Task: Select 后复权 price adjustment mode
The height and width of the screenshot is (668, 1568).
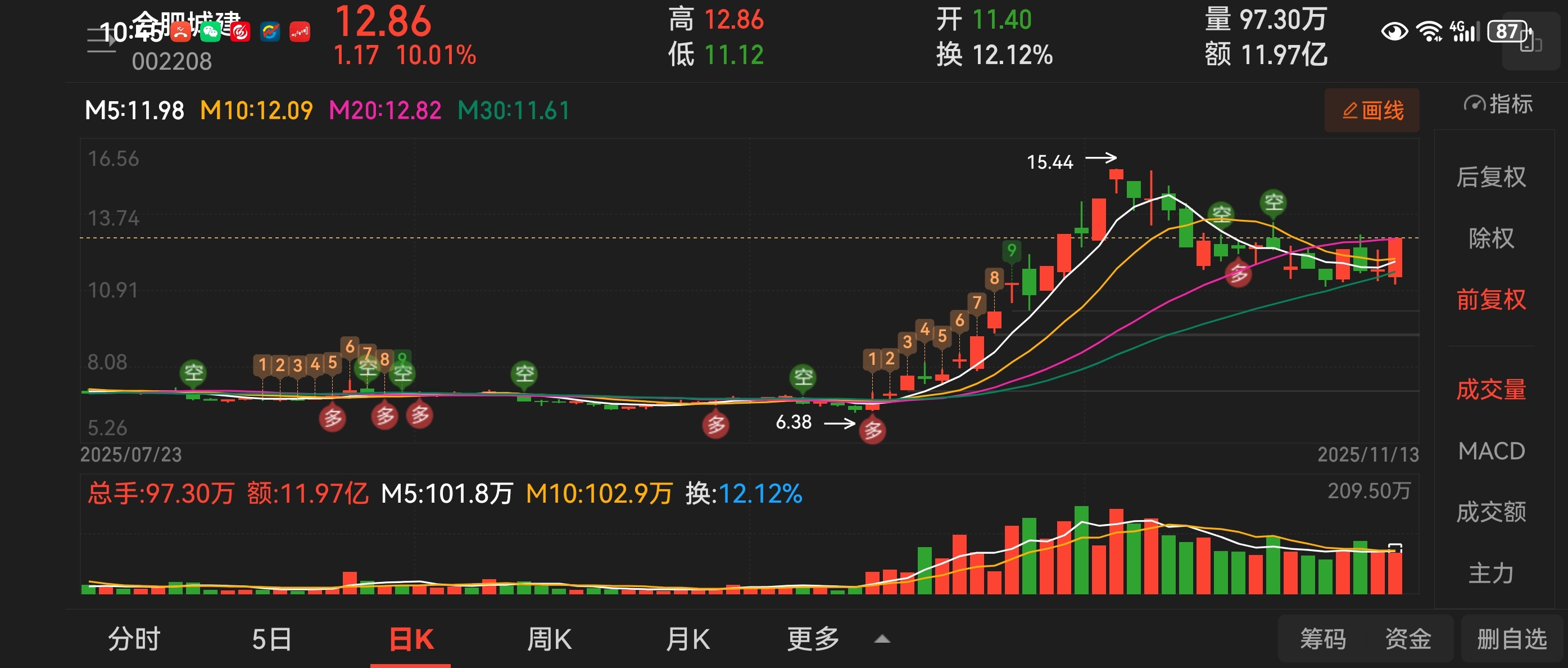Action: coord(1490,177)
